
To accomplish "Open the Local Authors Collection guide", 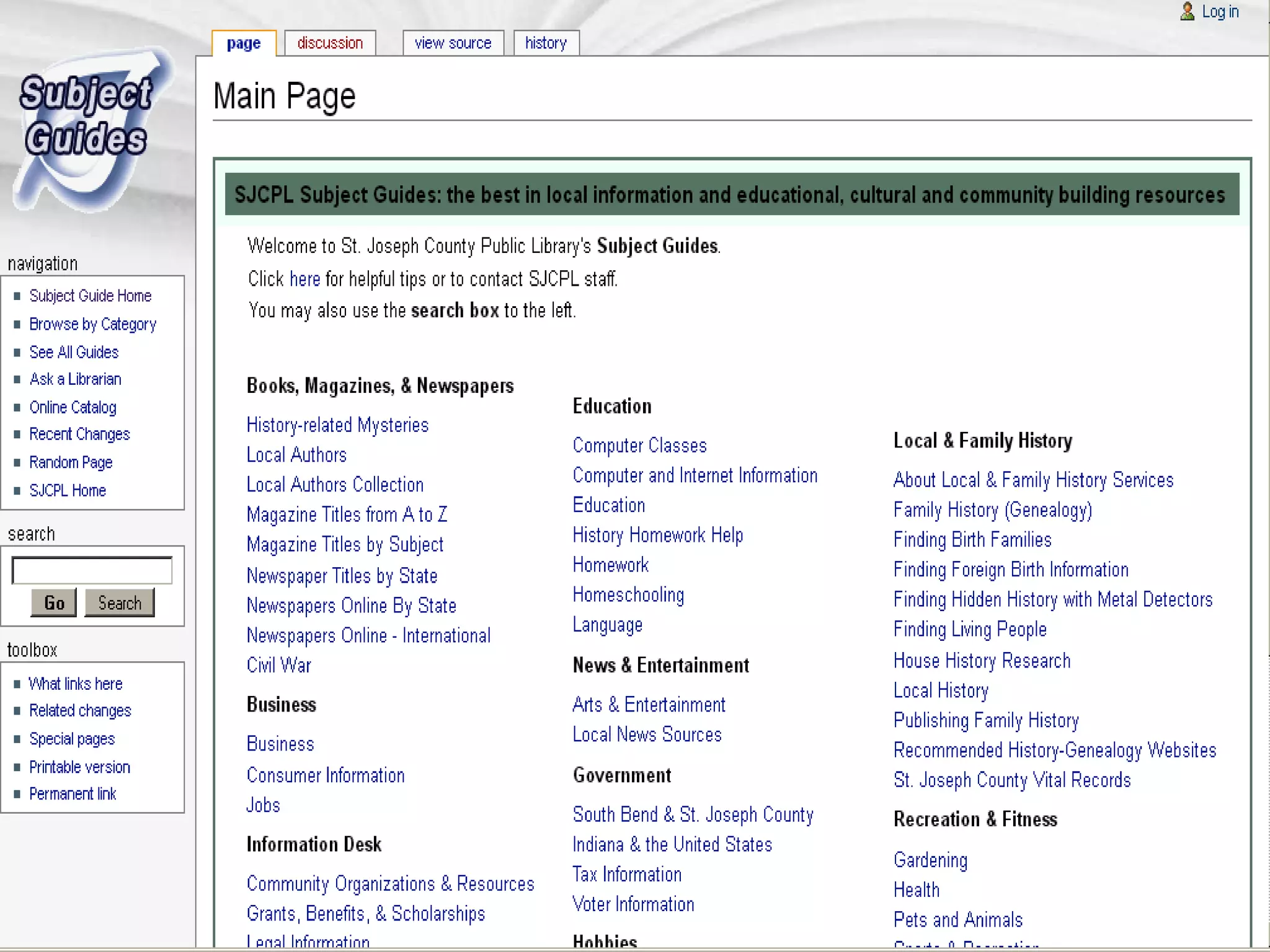I will click(335, 485).
